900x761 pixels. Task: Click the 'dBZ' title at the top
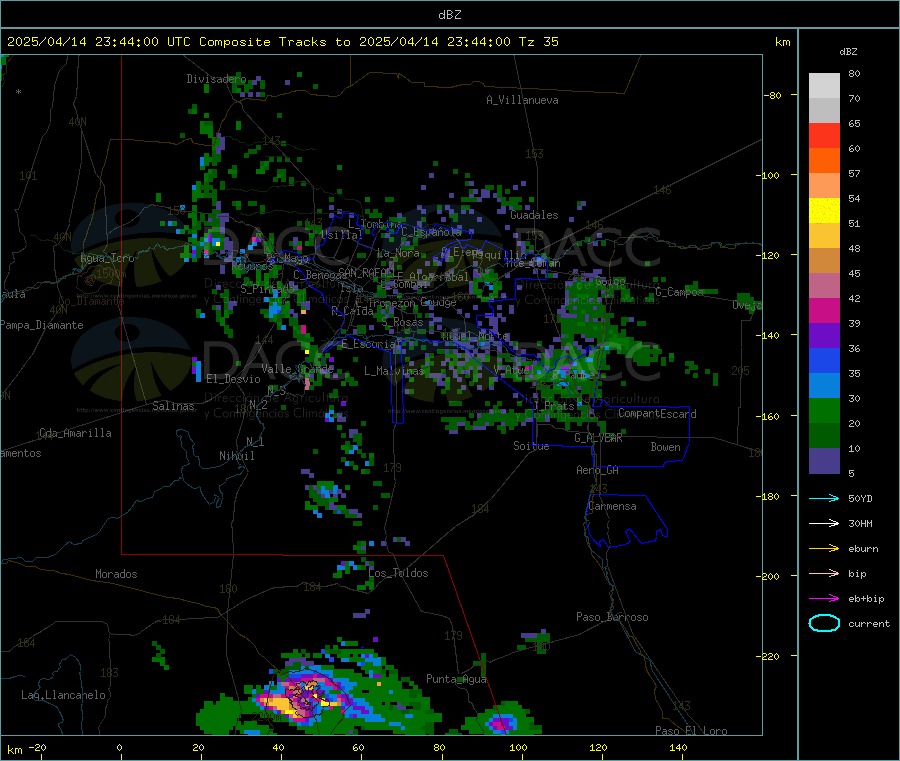(x=449, y=14)
